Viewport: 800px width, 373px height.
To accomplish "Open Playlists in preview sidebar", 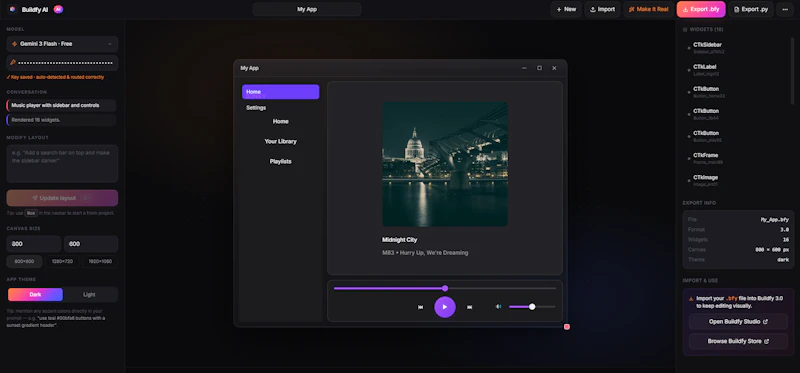I will [281, 161].
